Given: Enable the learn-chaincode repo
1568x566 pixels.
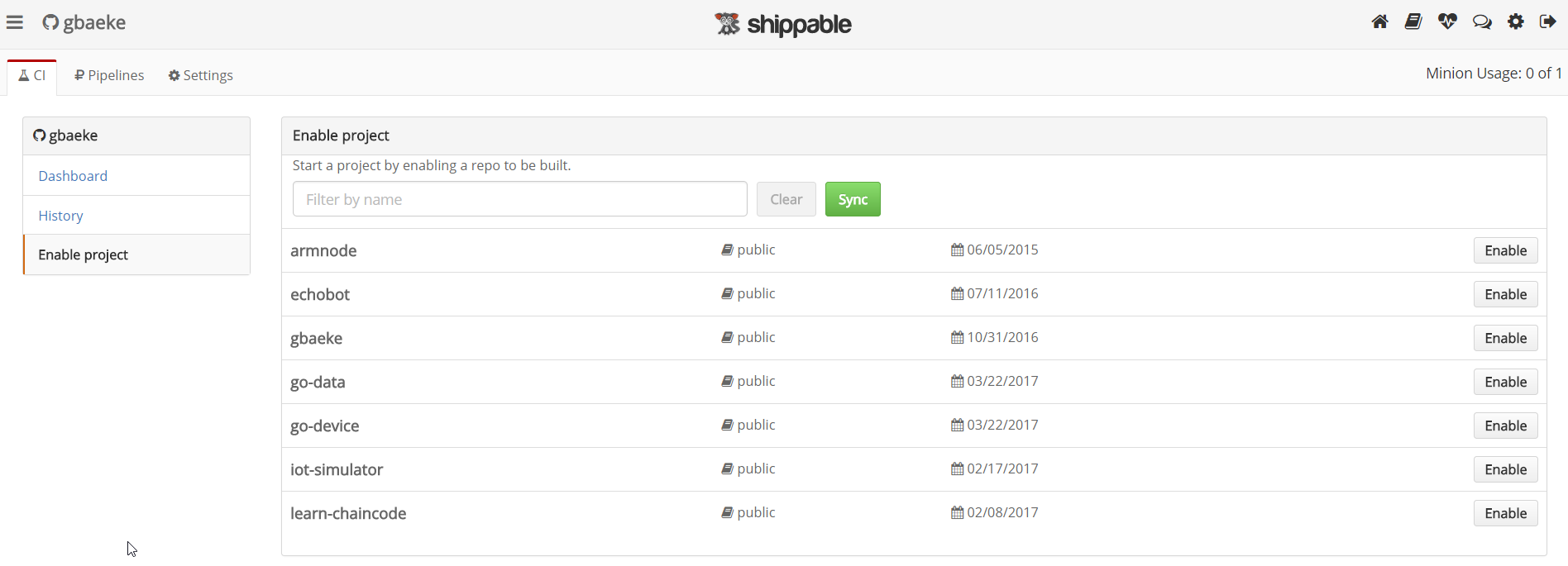Looking at the screenshot, I should tap(1505, 513).
